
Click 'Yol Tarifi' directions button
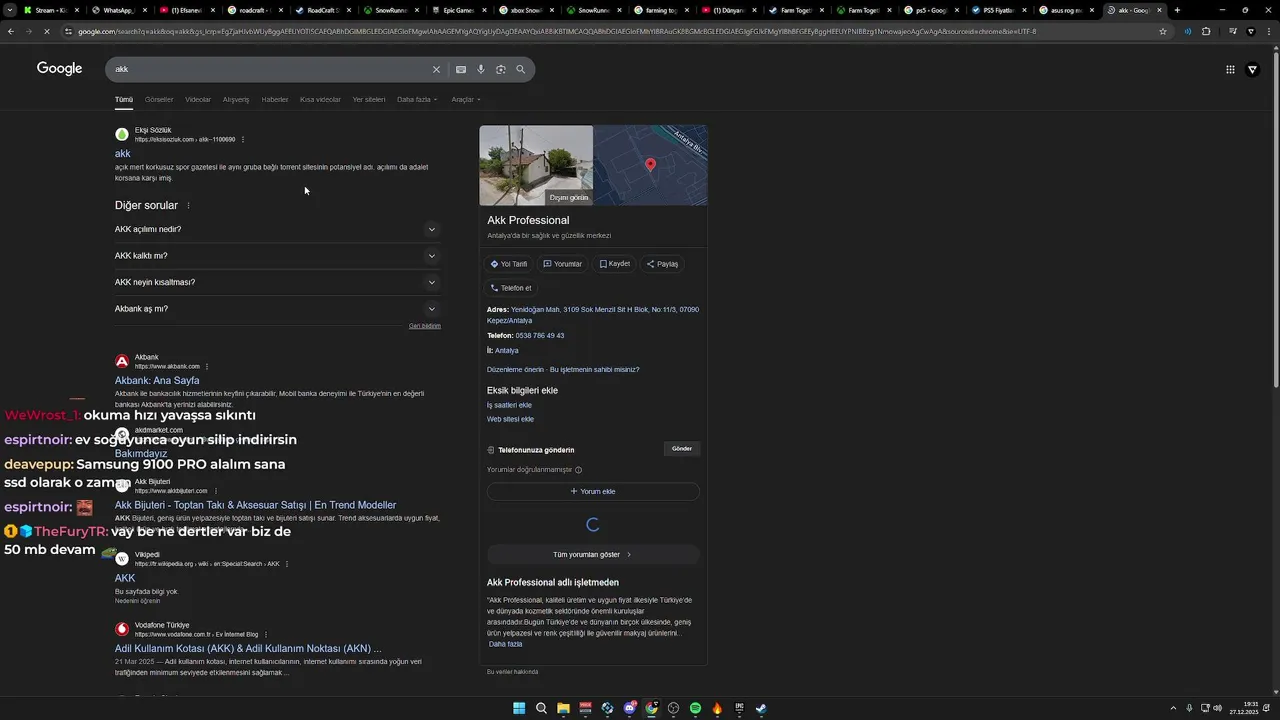(x=509, y=264)
